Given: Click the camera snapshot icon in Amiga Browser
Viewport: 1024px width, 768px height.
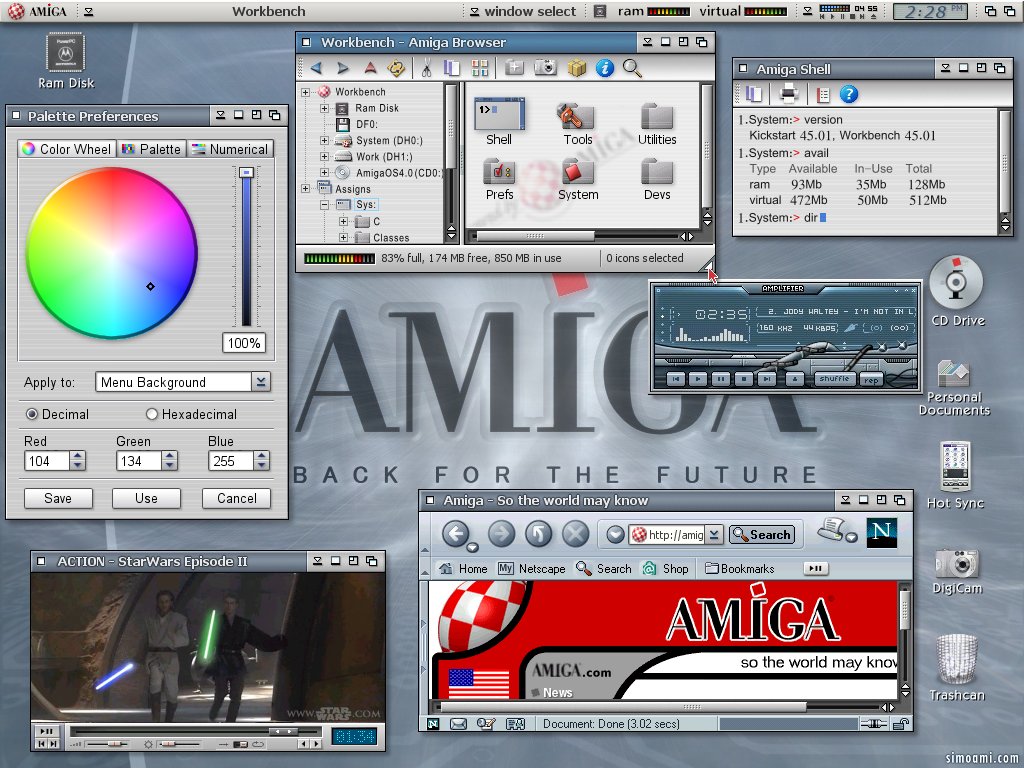Looking at the screenshot, I should (x=545, y=67).
